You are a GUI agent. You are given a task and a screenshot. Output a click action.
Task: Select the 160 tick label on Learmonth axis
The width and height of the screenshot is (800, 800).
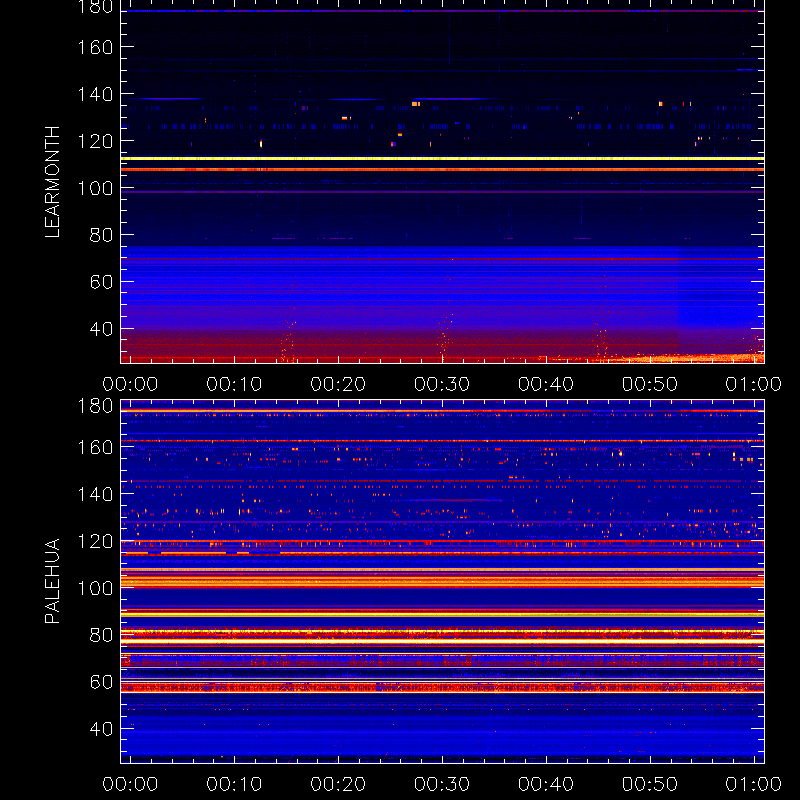coord(95,47)
